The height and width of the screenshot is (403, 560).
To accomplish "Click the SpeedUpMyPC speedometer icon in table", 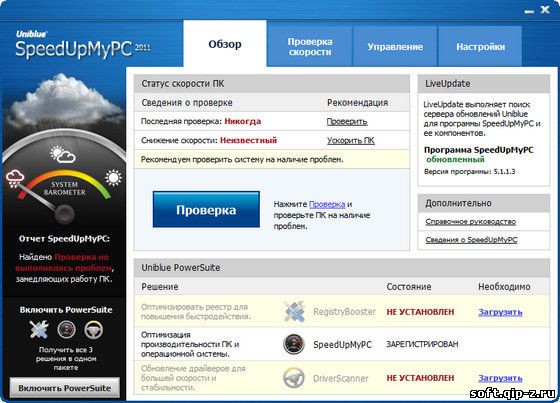I will point(294,344).
